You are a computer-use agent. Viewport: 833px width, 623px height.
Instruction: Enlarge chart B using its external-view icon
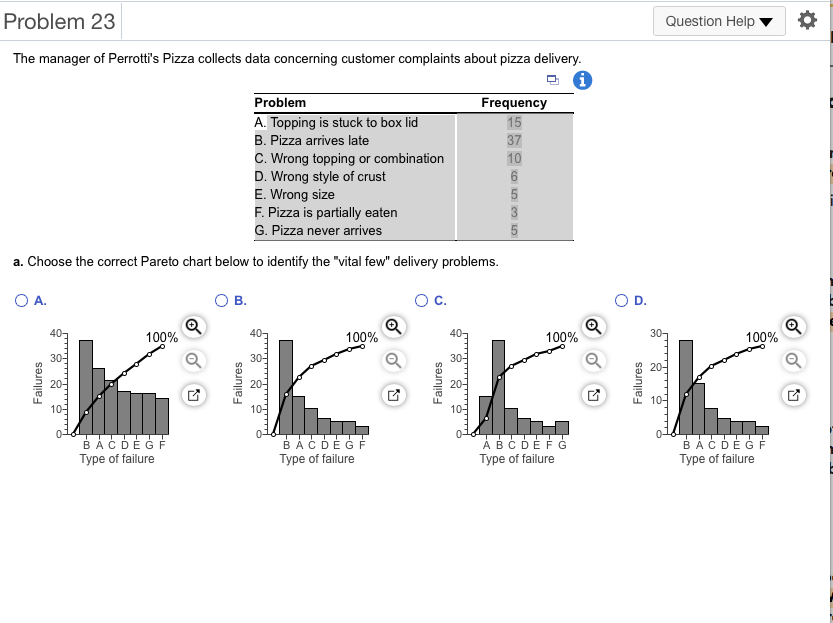point(393,395)
